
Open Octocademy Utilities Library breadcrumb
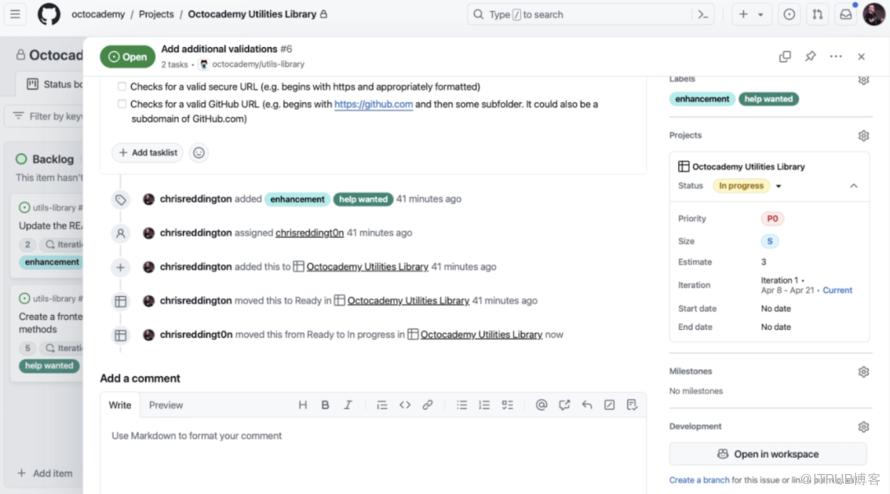[252, 14]
